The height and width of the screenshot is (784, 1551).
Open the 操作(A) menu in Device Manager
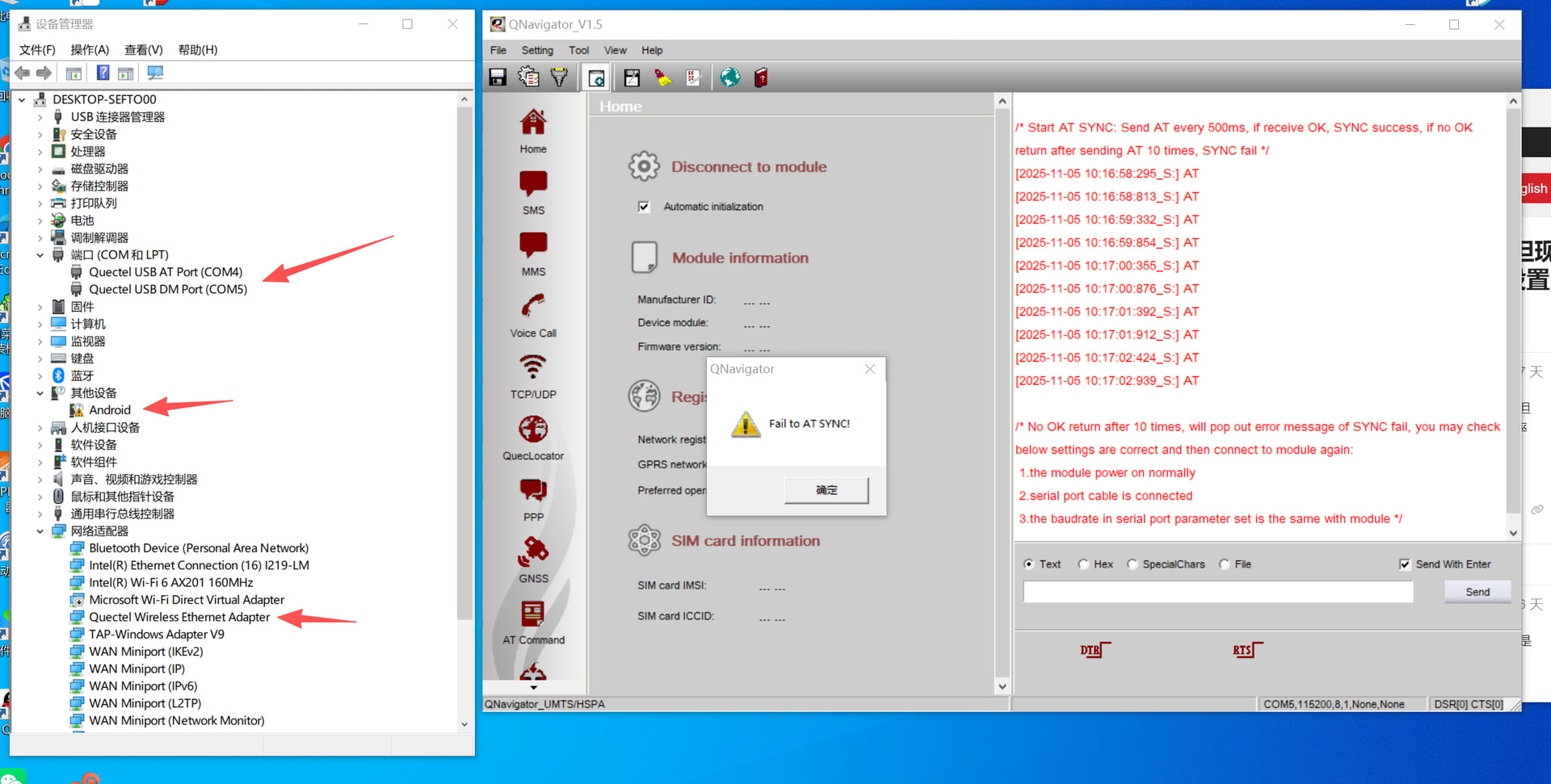(89, 50)
